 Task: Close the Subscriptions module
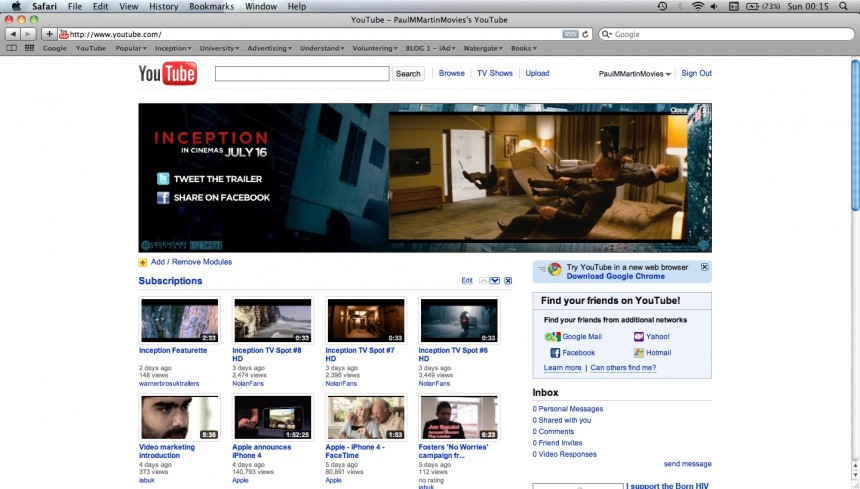pyautogui.click(x=508, y=281)
